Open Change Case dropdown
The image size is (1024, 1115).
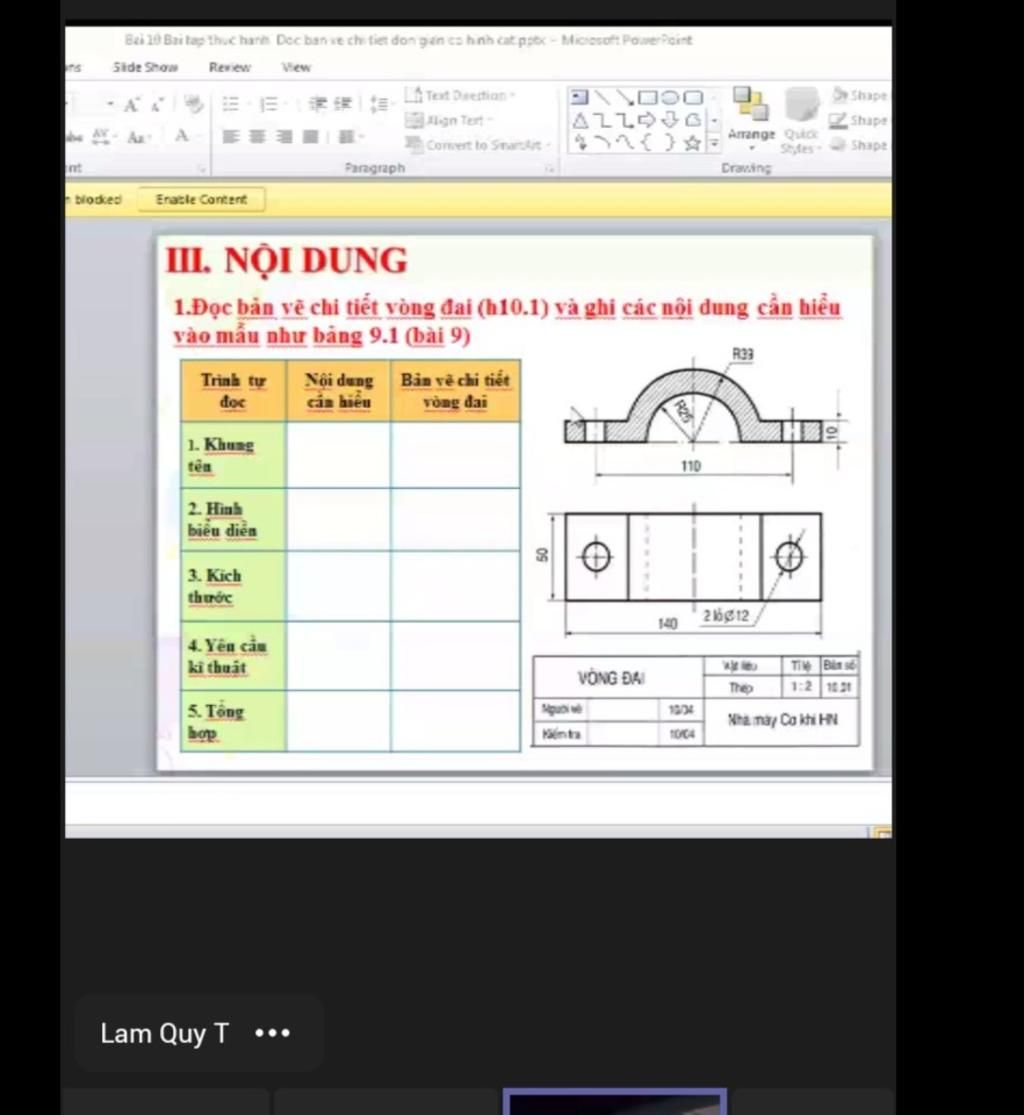pyautogui.click(x=138, y=137)
